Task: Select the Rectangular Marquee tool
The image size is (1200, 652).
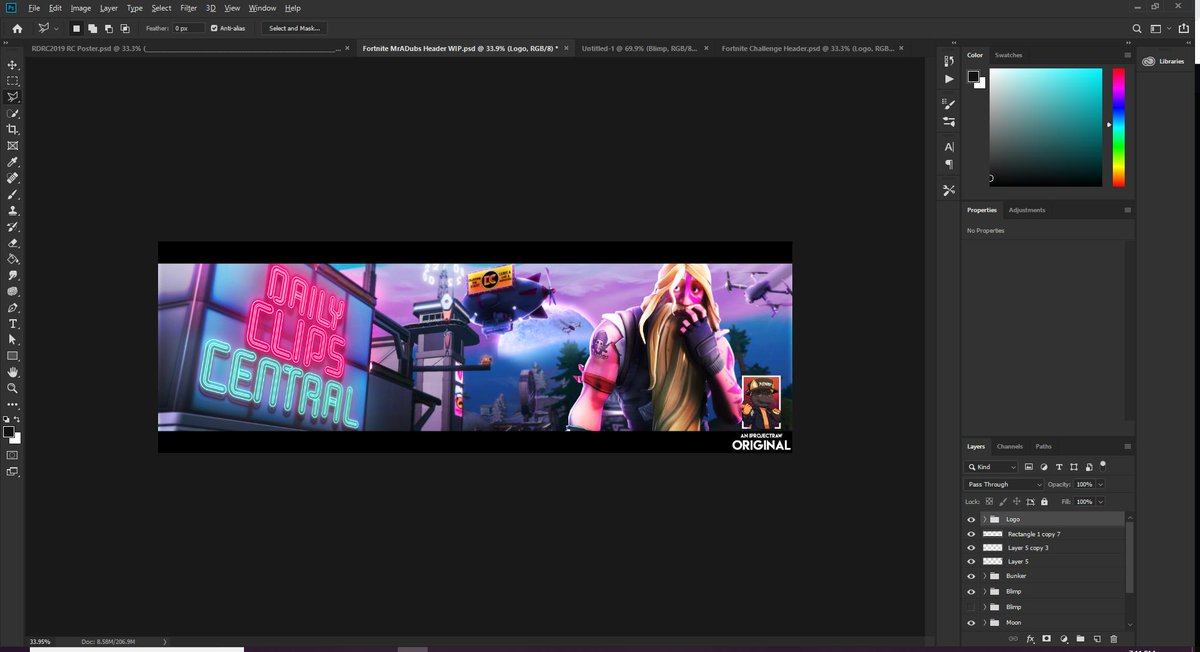Action: pyautogui.click(x=13, y=81)
